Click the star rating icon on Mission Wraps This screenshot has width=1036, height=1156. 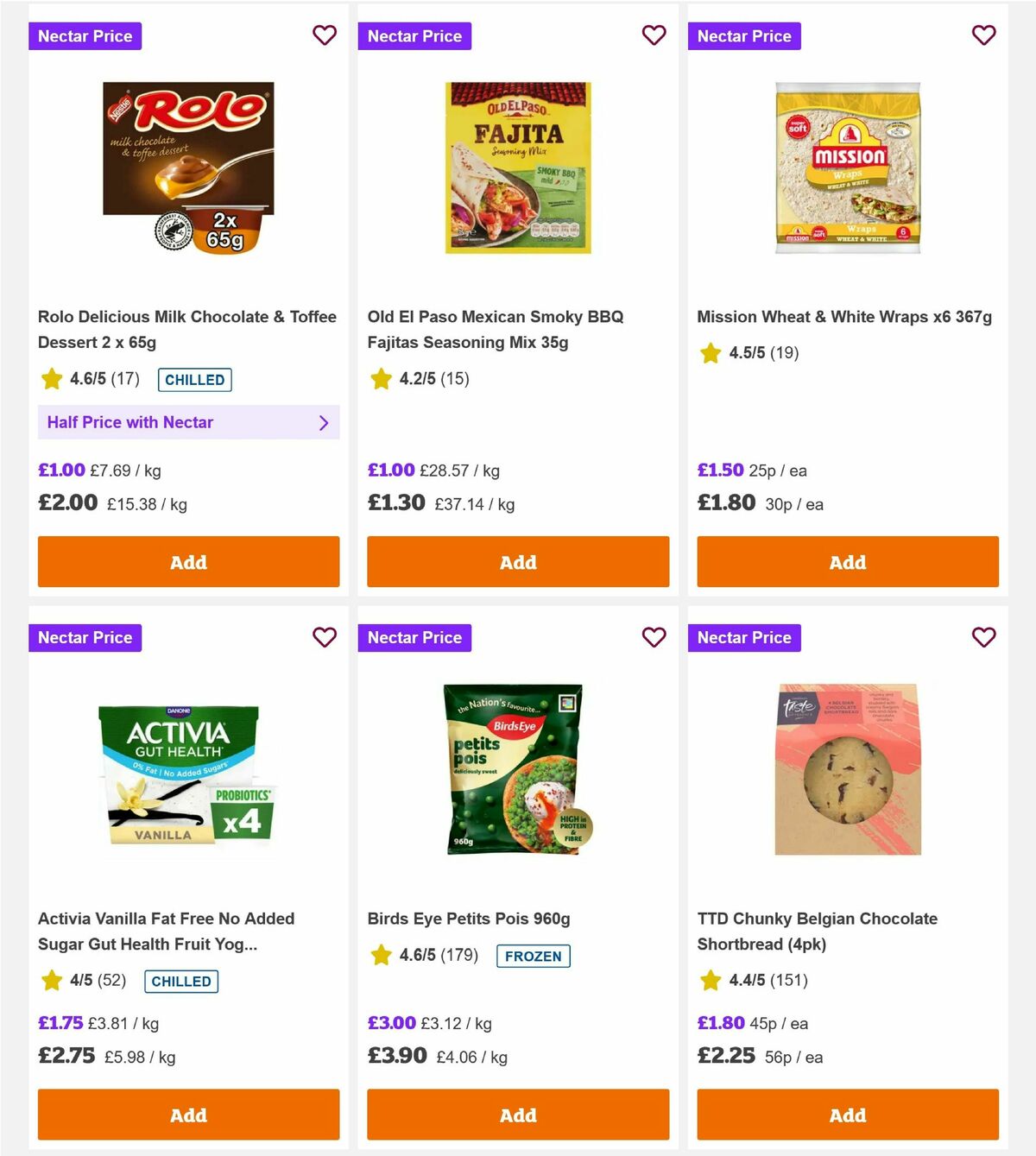[x=710, y=353]
